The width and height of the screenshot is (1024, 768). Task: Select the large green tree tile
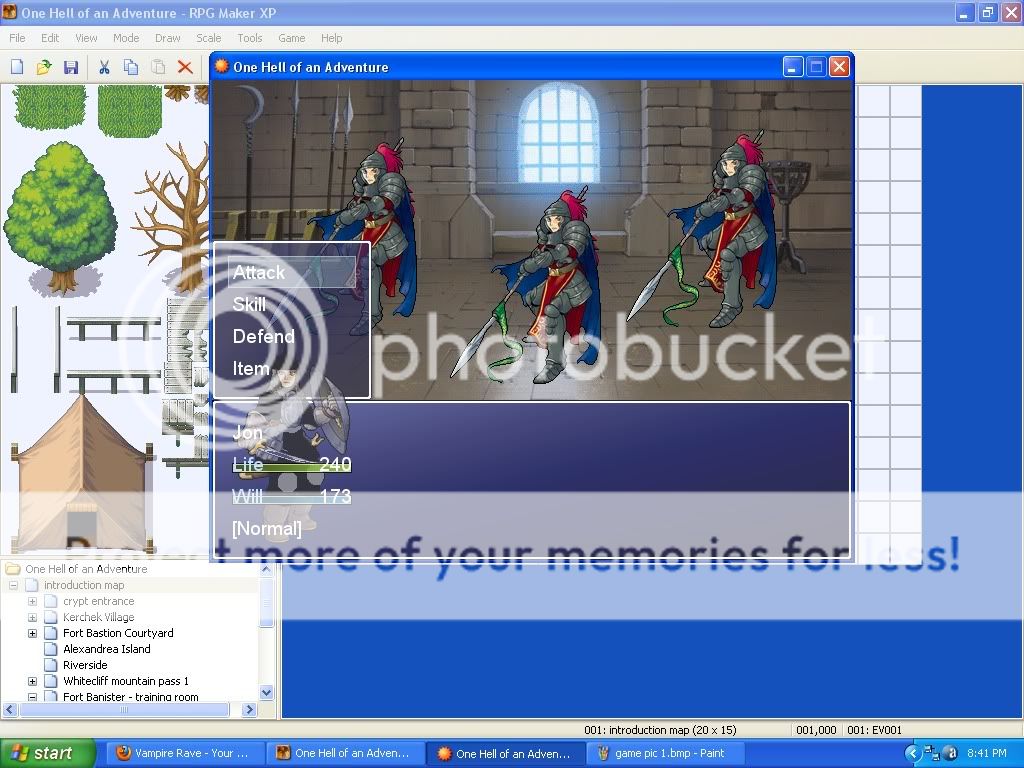point(61,217)
